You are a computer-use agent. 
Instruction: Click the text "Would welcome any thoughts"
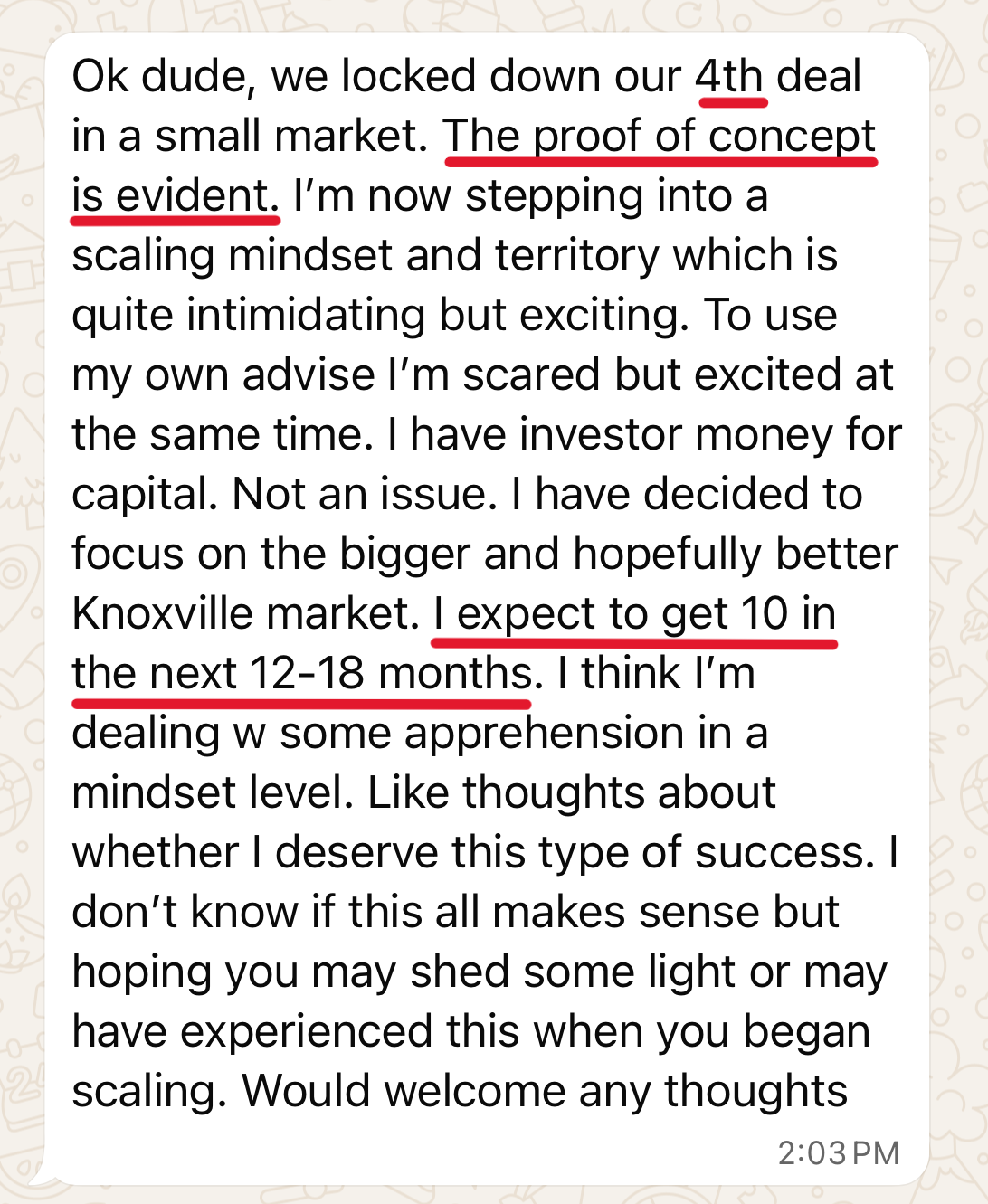pos(545,1091)
